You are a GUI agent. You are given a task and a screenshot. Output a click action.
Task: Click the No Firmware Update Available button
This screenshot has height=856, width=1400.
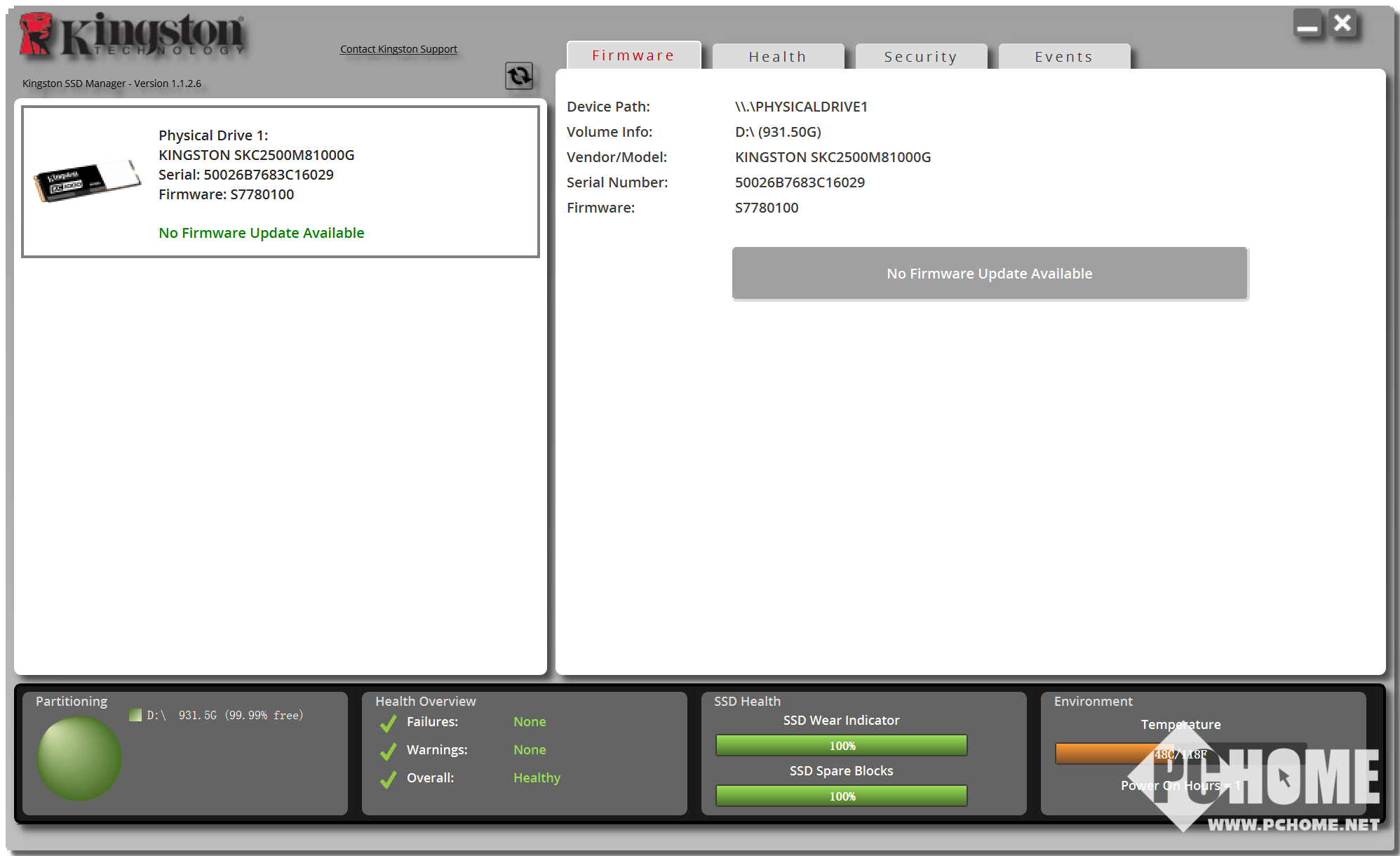[989, 274]
